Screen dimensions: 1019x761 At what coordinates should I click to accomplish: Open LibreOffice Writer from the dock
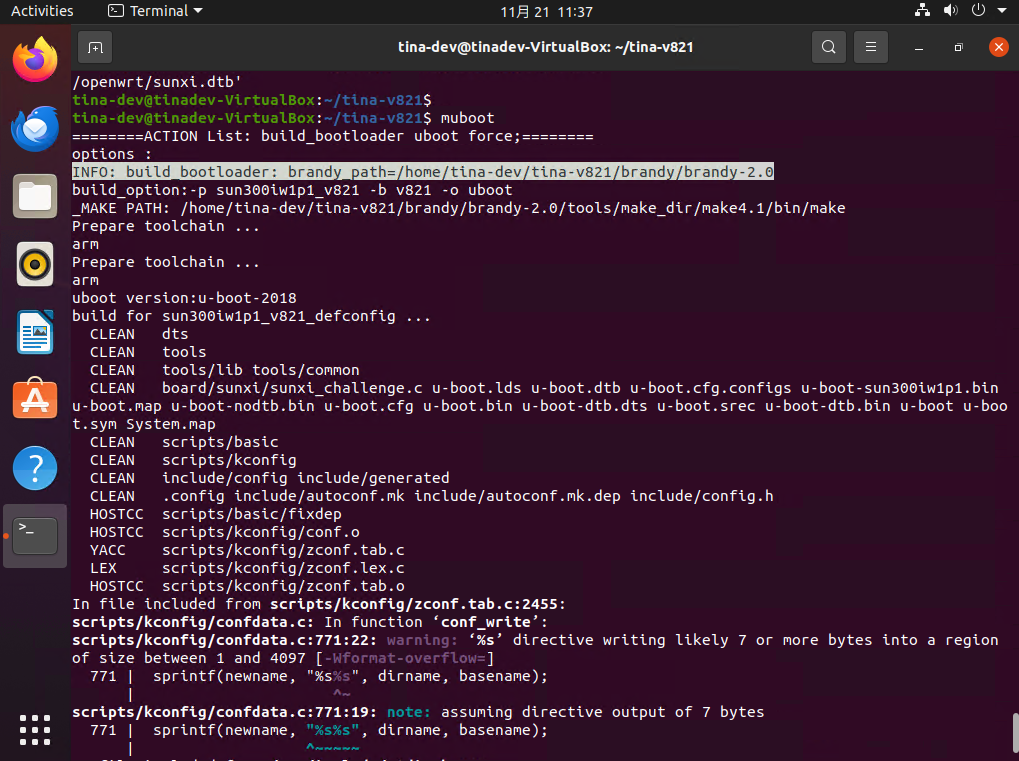pos(34,332)
